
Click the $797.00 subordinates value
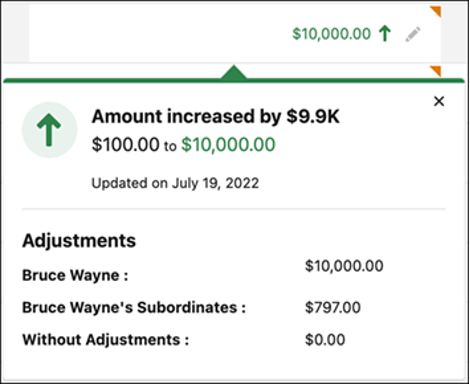pyautogui.click(x=333, y=308)
